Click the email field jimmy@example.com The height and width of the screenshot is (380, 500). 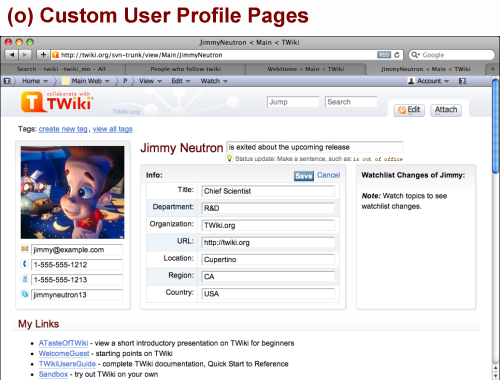tap(77, 250)
